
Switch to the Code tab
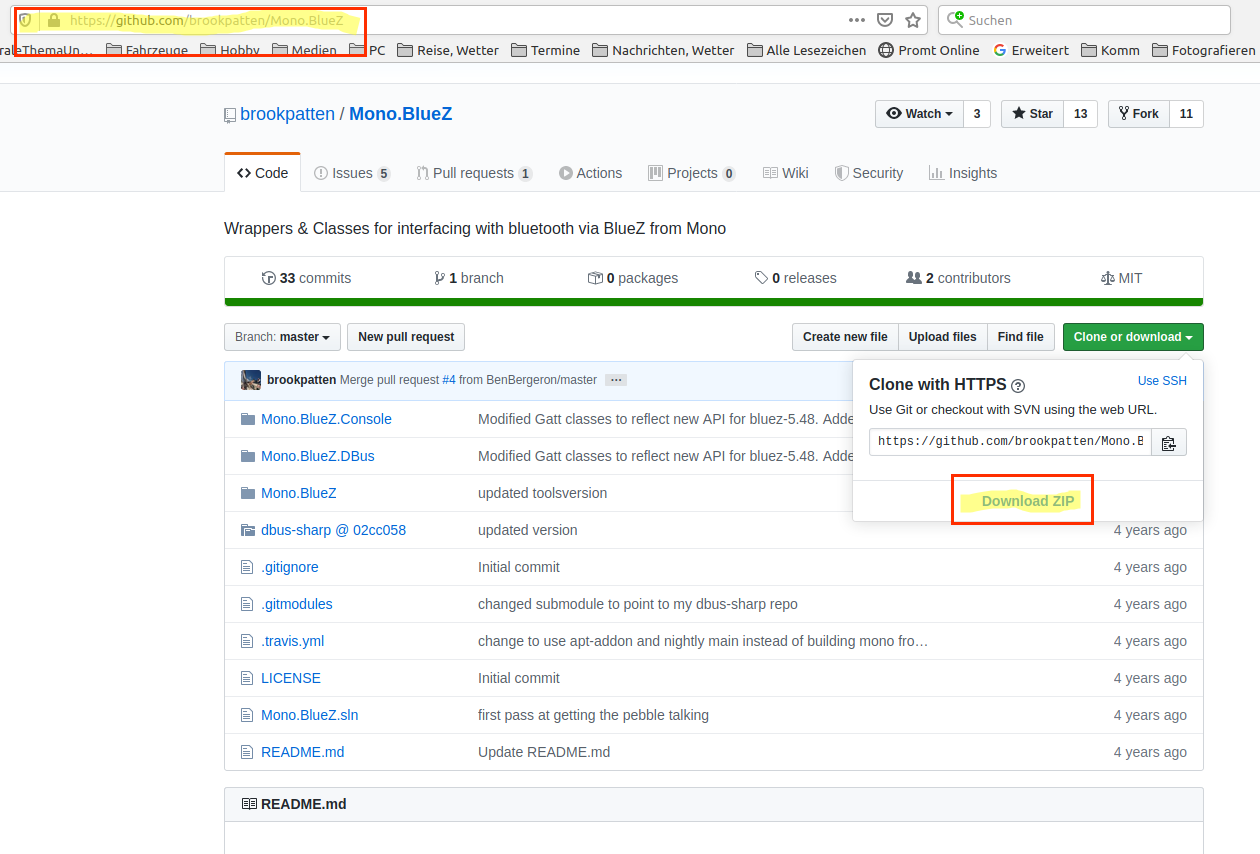coord(262,173)
